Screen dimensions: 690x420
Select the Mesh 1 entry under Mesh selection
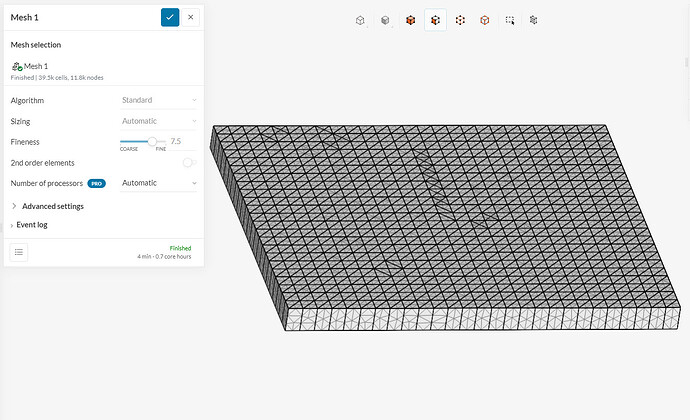click(36, 66)
